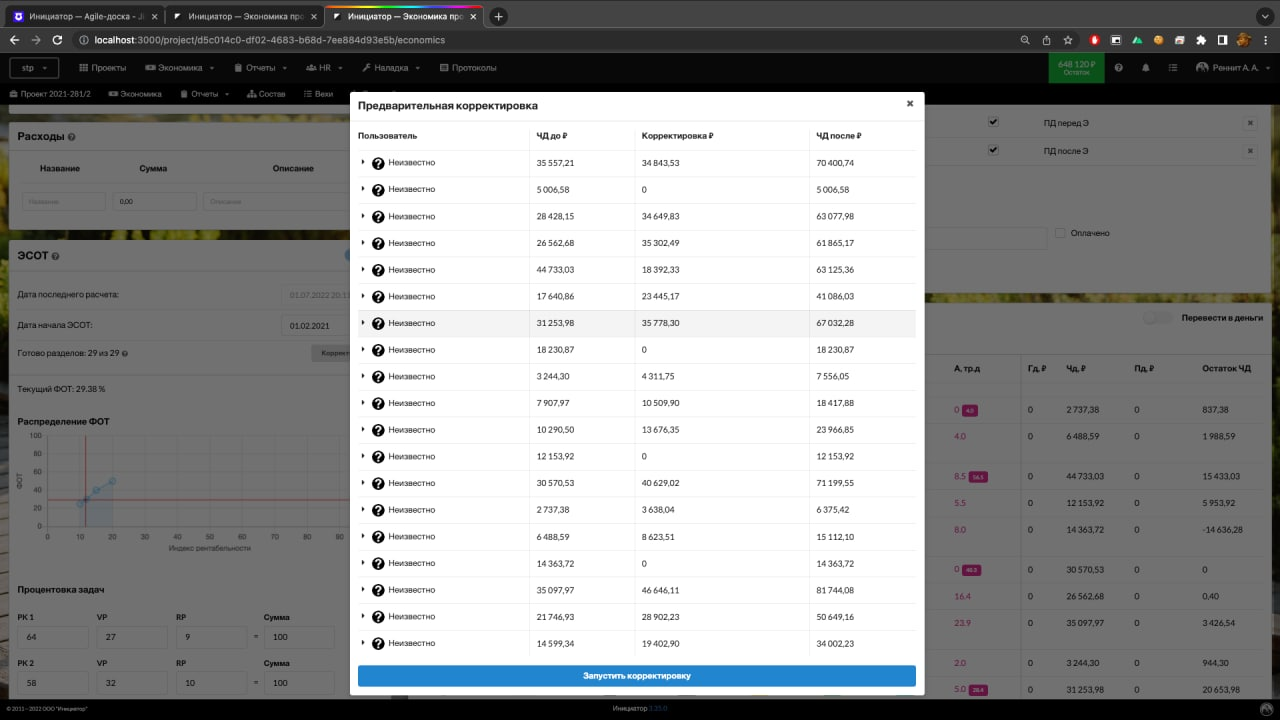Click help icon next to Расходы heading
The image size is (1280, 720).
pyautogui.click(x=72, y=137)
